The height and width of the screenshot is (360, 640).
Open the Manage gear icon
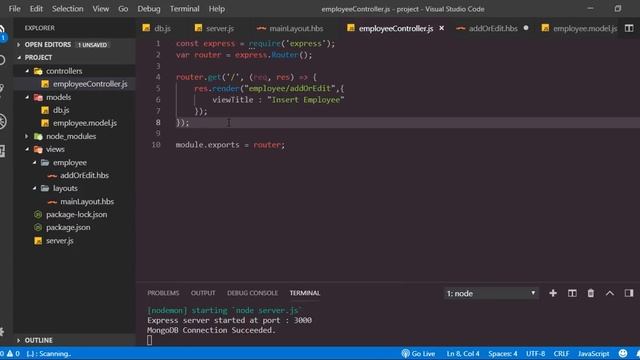click(2, 331)
